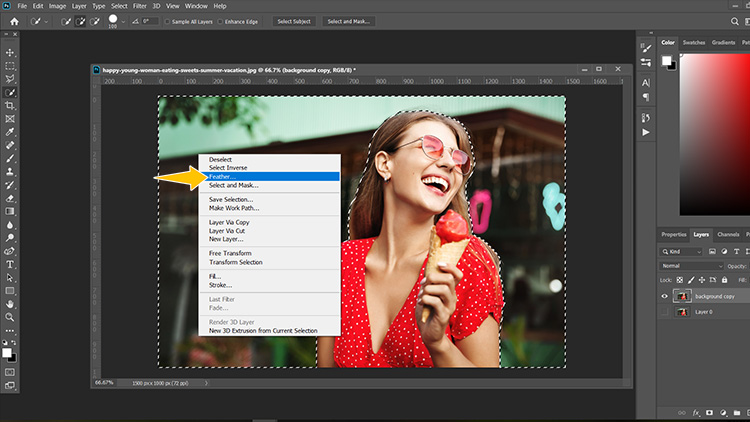Select the Healing Brush tool

(10, 145)
